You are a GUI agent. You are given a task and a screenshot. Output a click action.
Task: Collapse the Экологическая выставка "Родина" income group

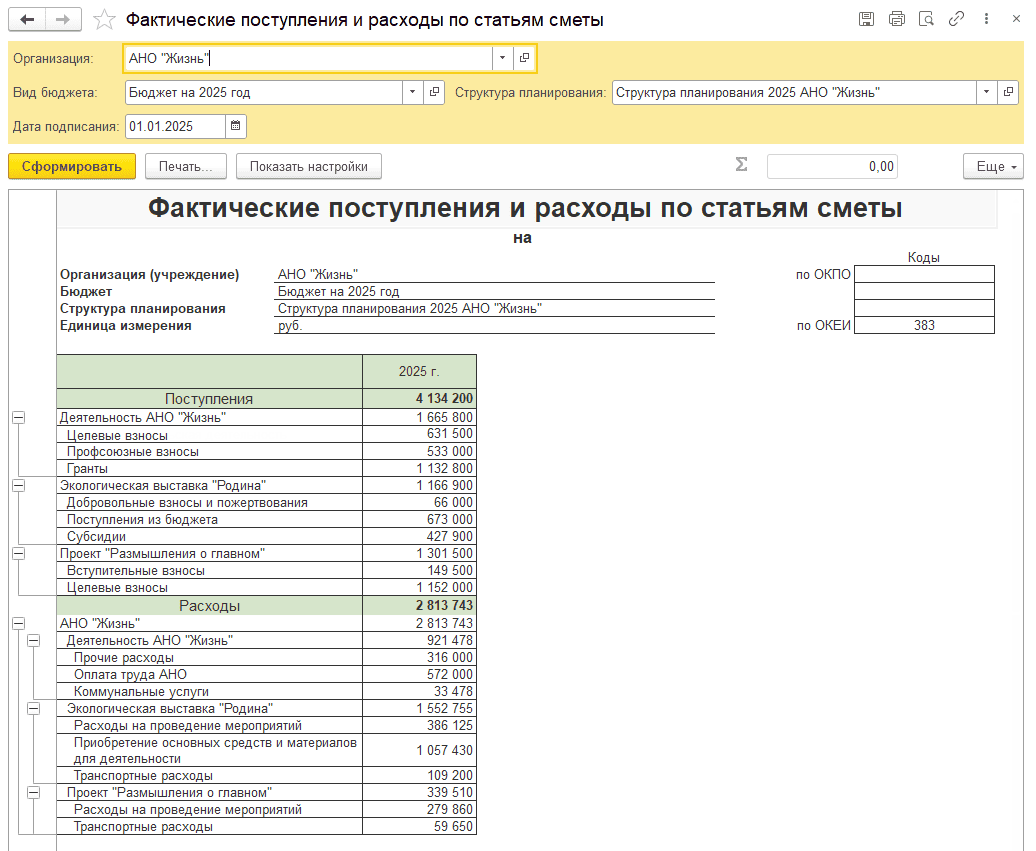point(18,486)
